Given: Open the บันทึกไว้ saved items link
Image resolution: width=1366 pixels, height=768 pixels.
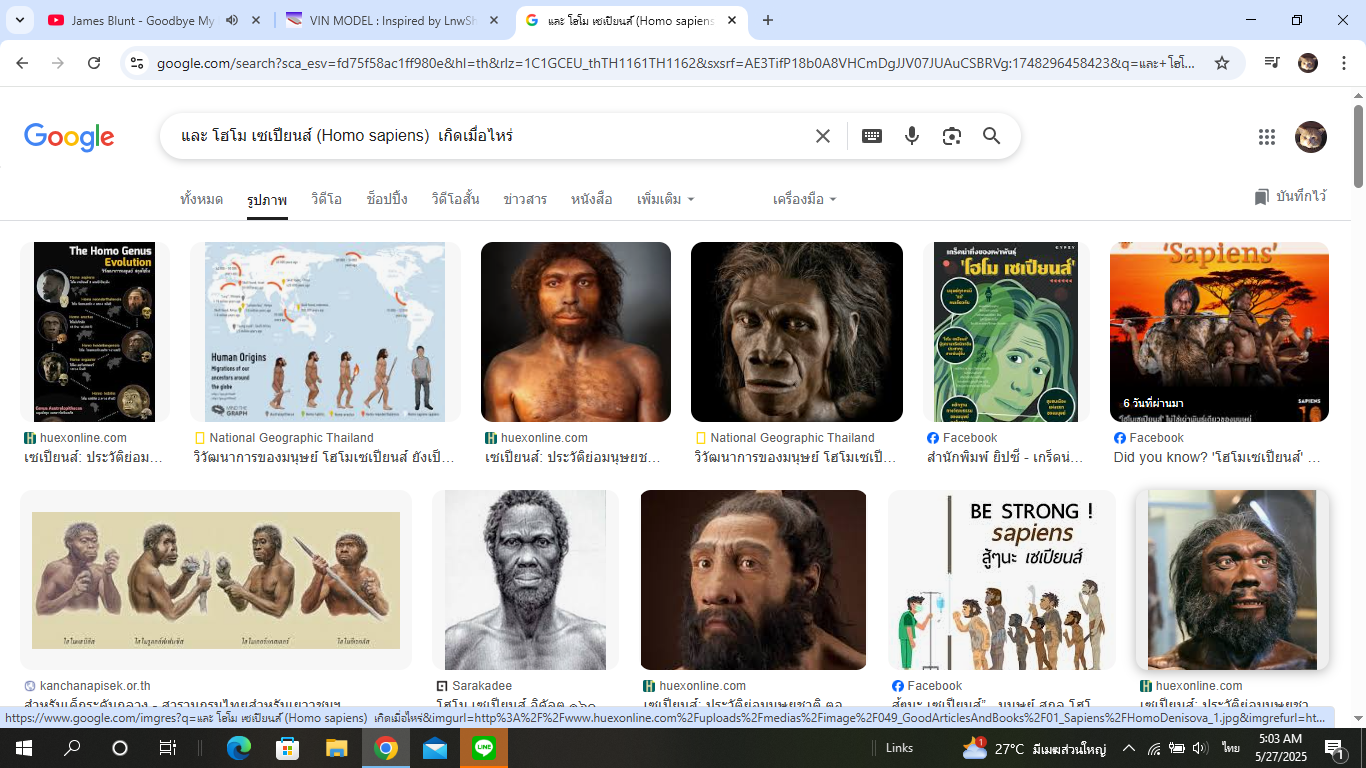Looking at the screenshot, I should (x=1290, y=197).
